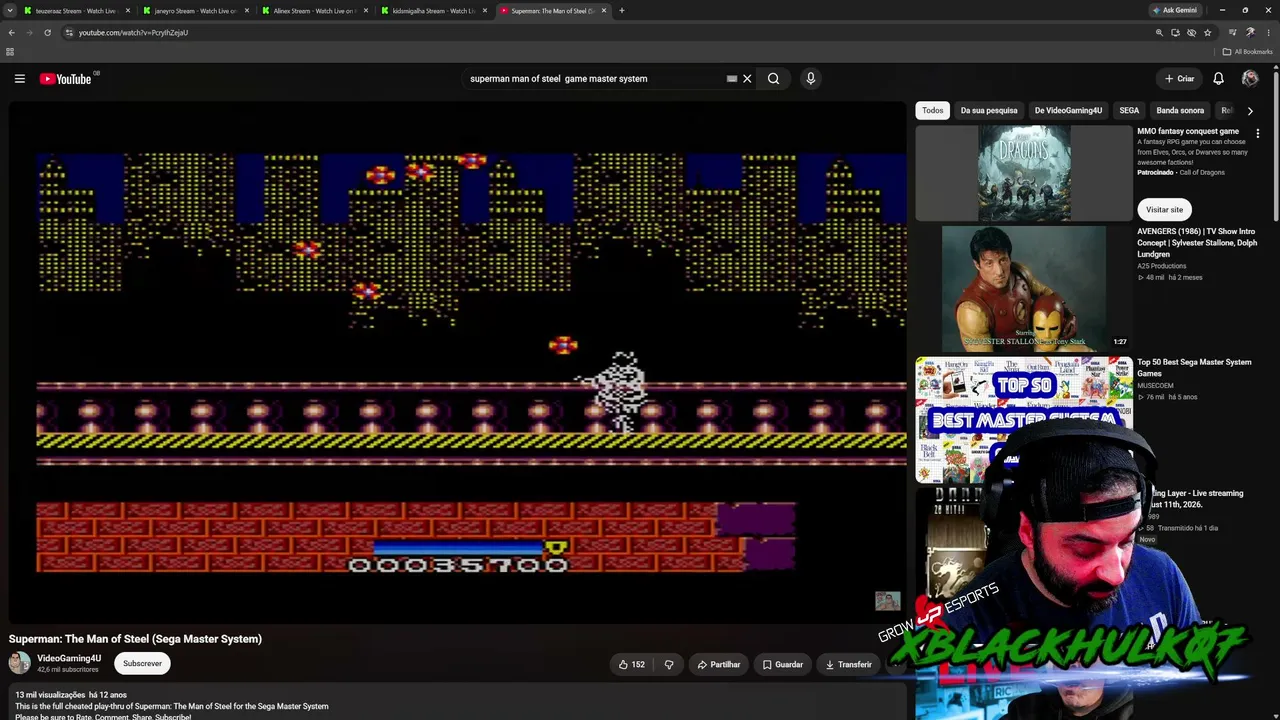Open the Chrome three-dot menu

tap(1268, 32)
